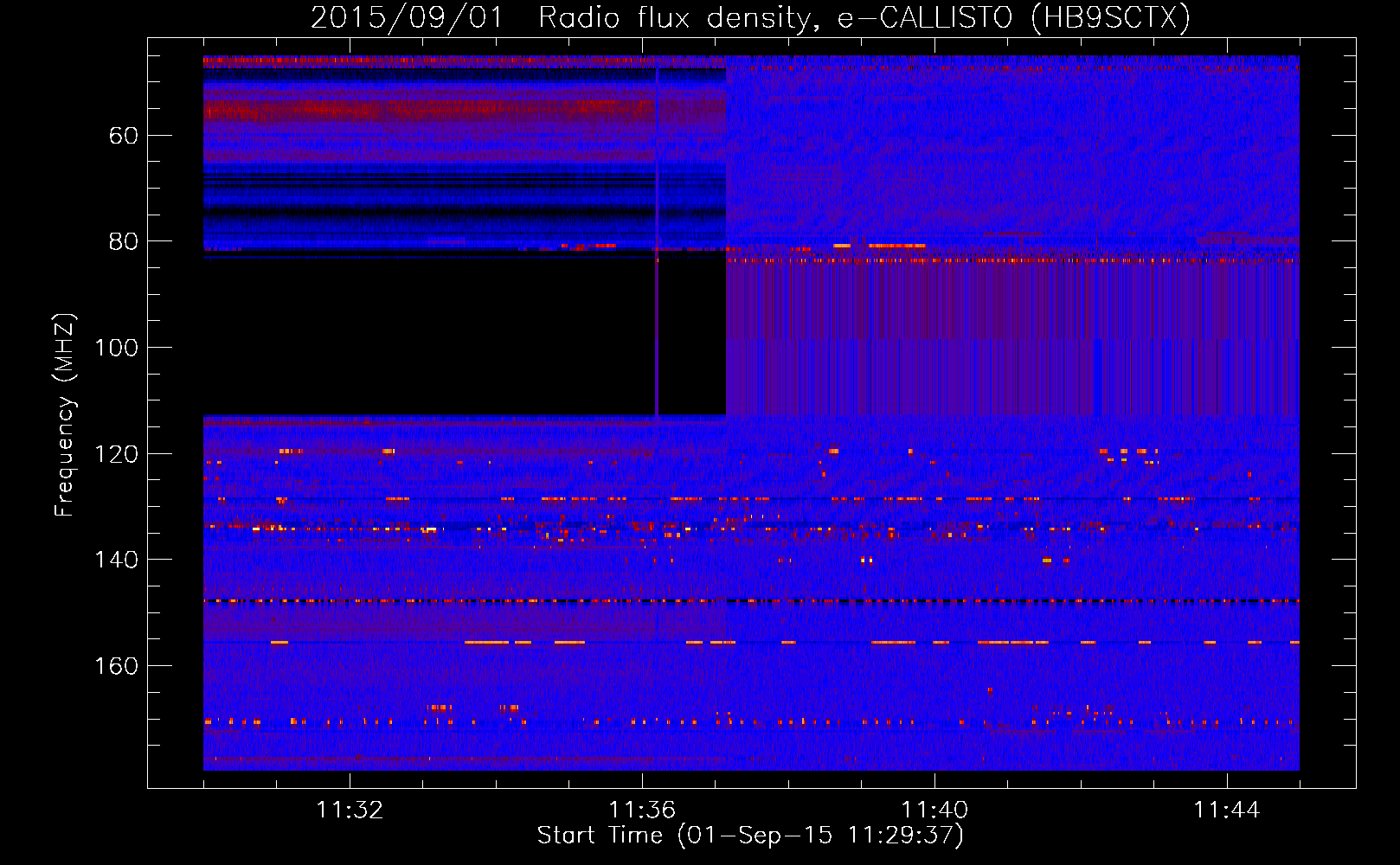Screen dimensions: 1400x865
Task: Click the 80 frequency tick label
Action: pyautogui.click(x=123, y=241)
